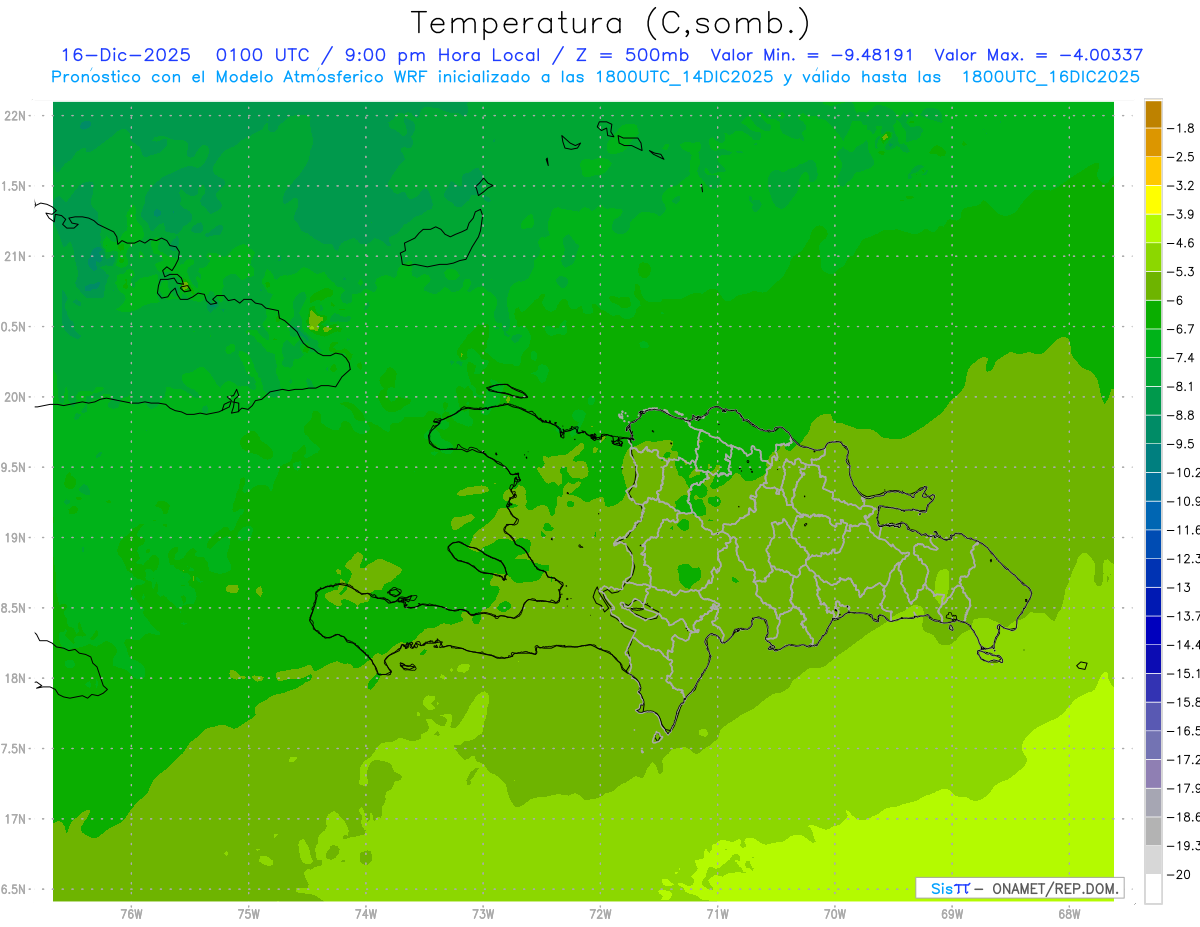Click the '20N' latitude label
This screenshot has height=927, width=1200.
pyautogui.click(x=15, y=397)
